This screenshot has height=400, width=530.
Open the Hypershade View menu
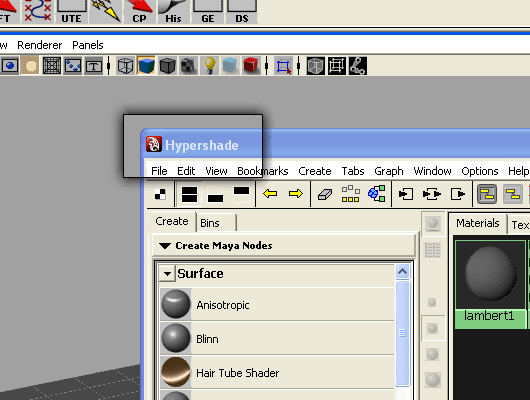(216, 171)
